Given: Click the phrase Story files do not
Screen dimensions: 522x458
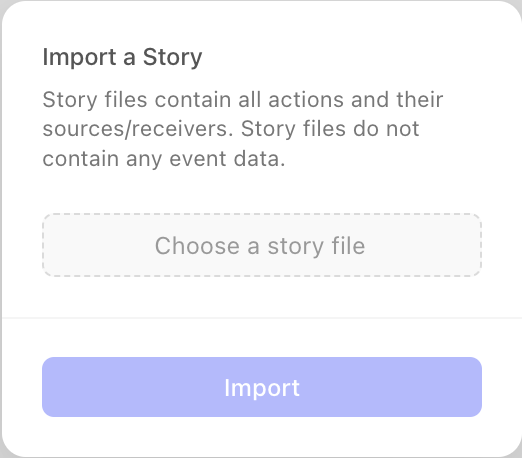Looking at the screenshot, I should 330,129.
